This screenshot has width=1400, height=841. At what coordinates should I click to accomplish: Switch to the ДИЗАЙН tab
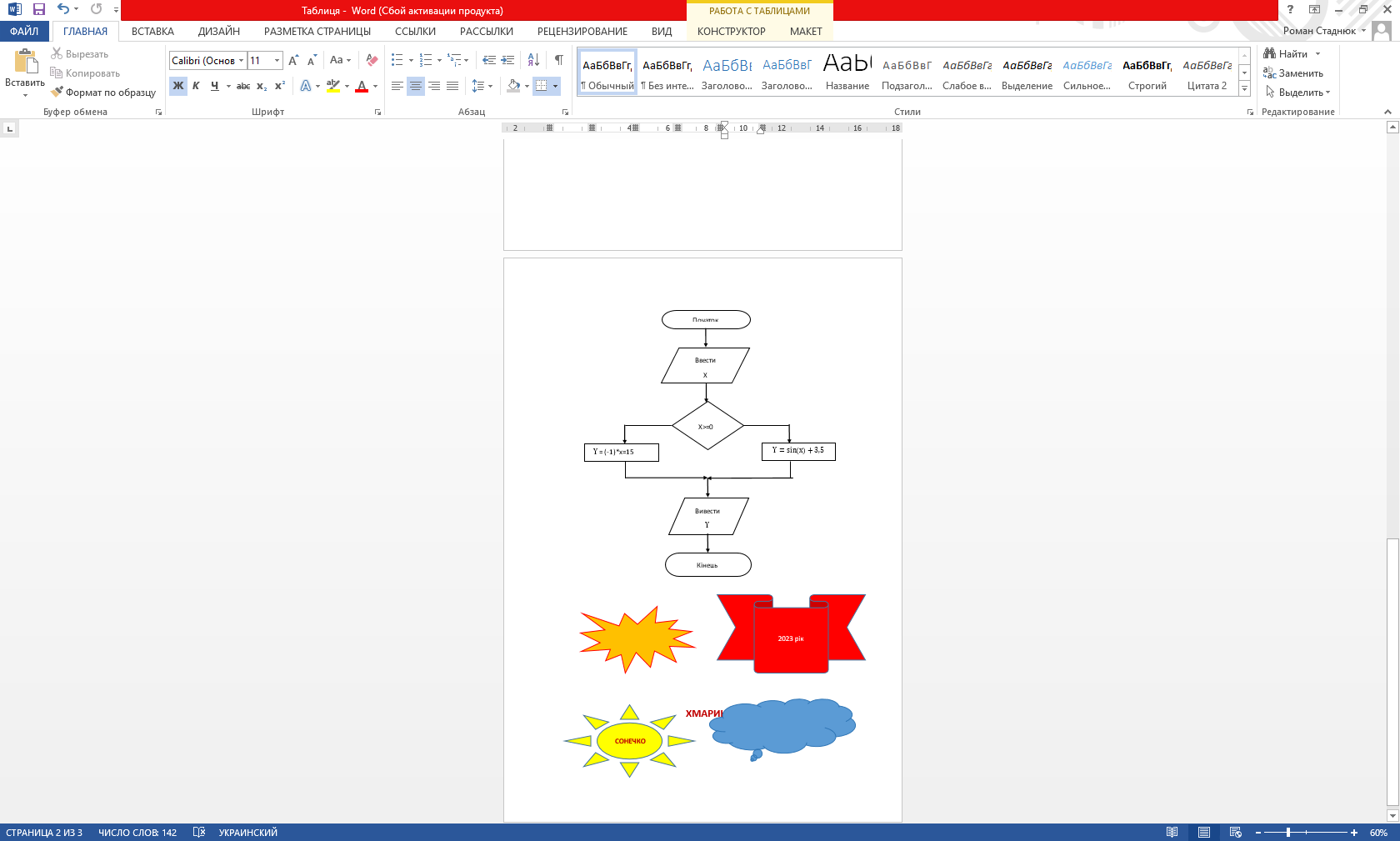tap(219, 32)
